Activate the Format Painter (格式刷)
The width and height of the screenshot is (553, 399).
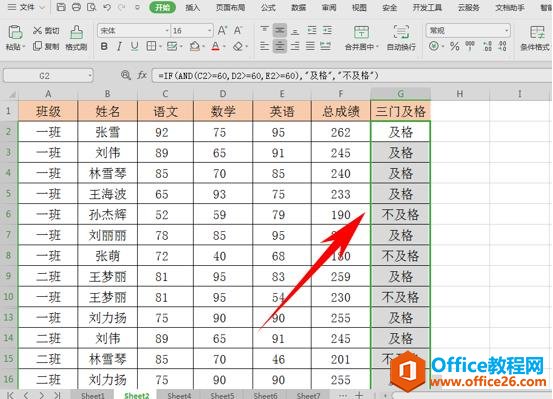click(x=76, y=37)
